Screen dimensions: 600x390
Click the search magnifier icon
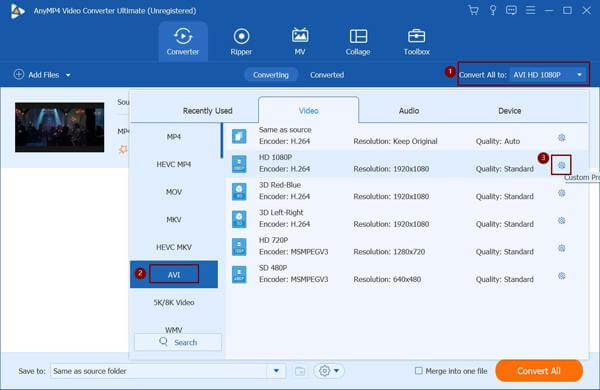point(163,341)
